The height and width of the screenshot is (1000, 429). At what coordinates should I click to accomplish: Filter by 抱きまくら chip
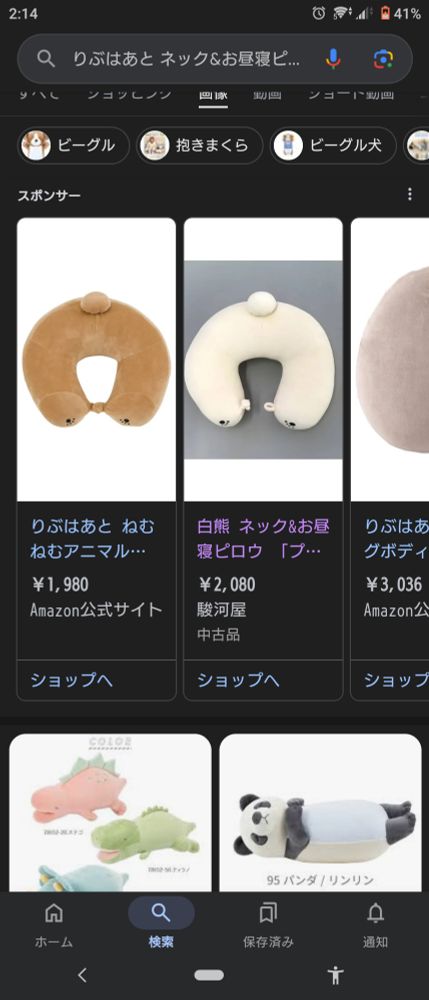click(x=200, y=145)
